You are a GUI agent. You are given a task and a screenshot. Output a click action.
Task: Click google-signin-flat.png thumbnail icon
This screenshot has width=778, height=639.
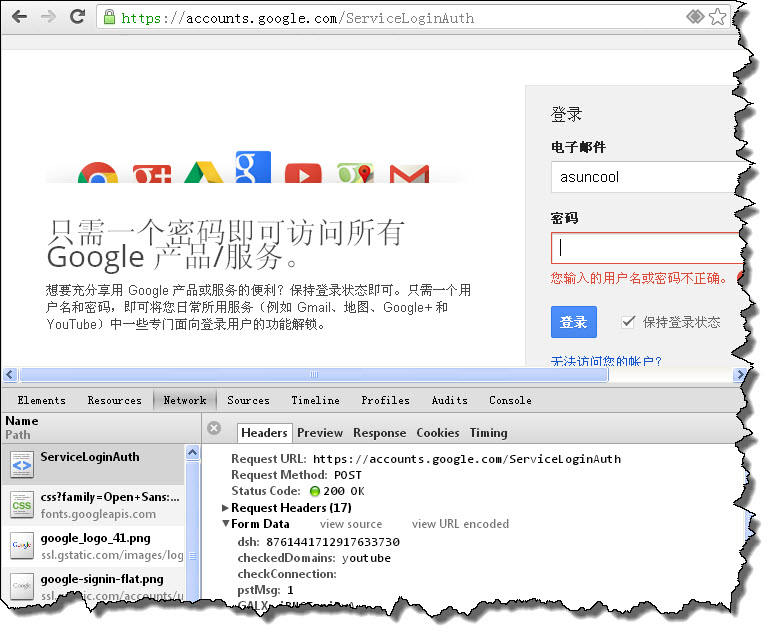click(22, 586)
